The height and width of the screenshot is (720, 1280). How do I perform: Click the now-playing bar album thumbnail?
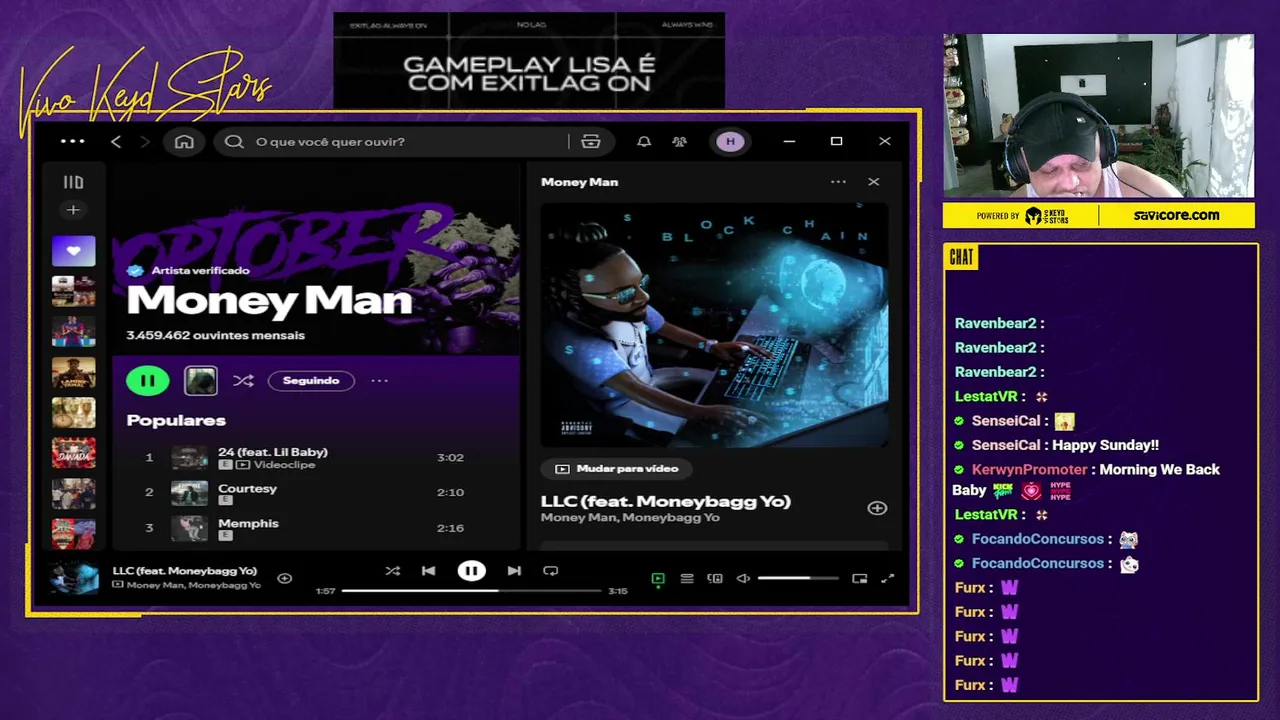pyautogui.click(x=75, y=578)
